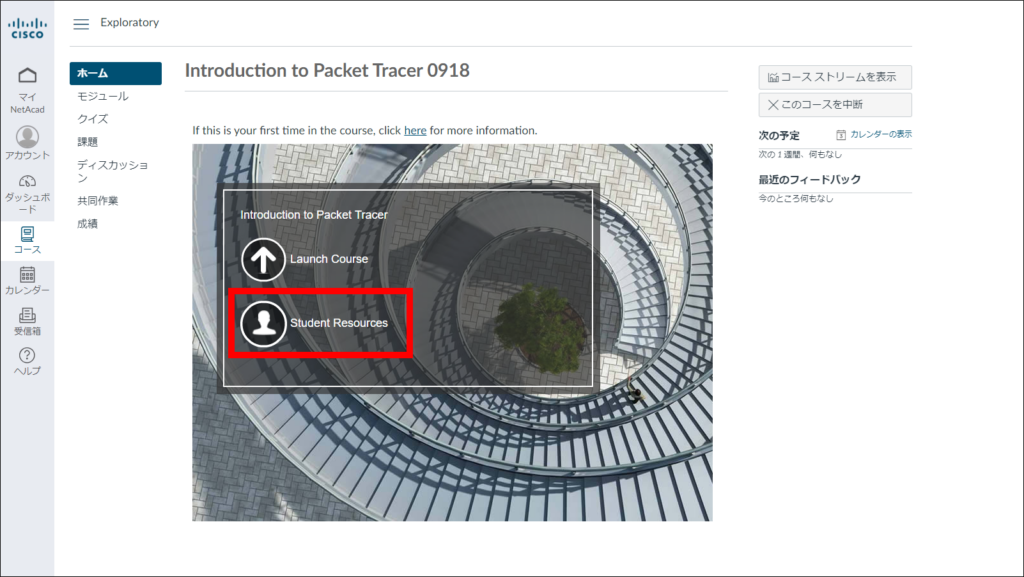Viewport: 1024px width, 577px height.
Task: Toggle the hamburger navigation menu
Action: click(81, 24)
